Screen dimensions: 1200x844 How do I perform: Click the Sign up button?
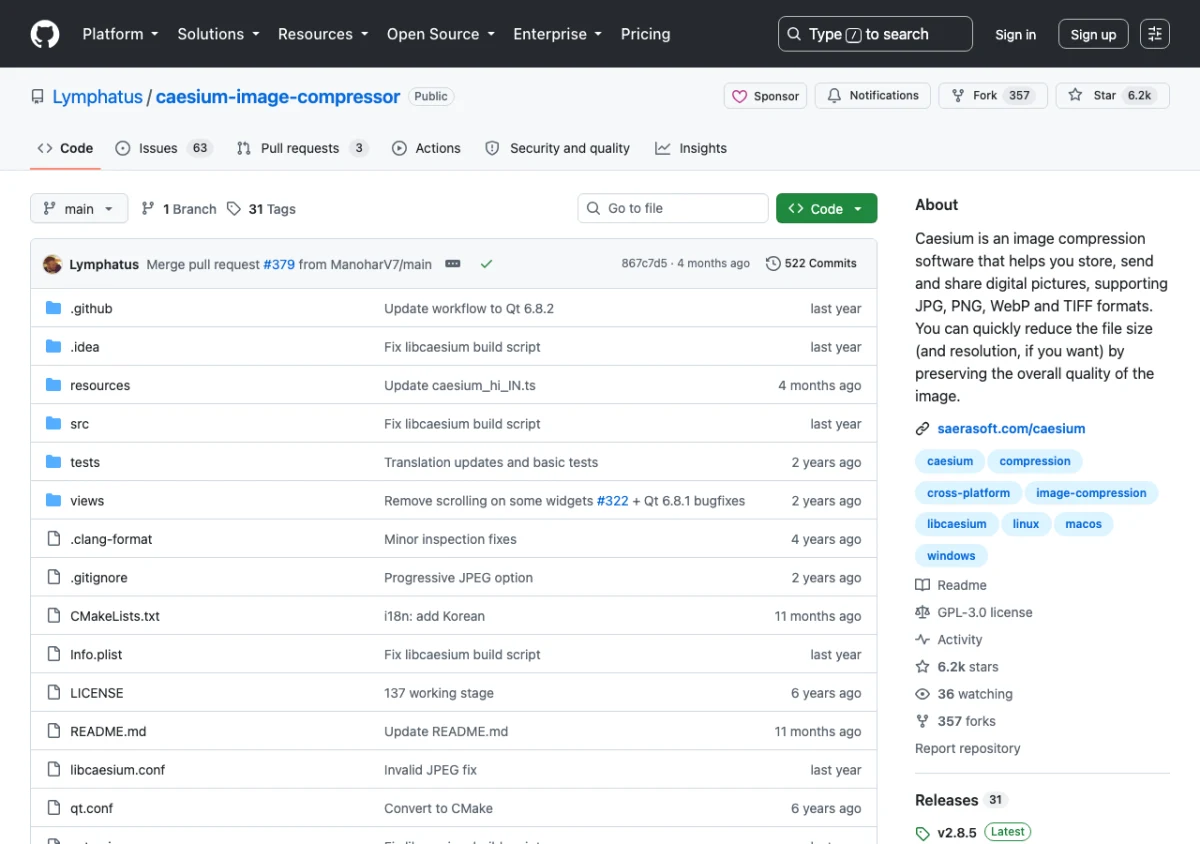click(x=1093, y=34)
